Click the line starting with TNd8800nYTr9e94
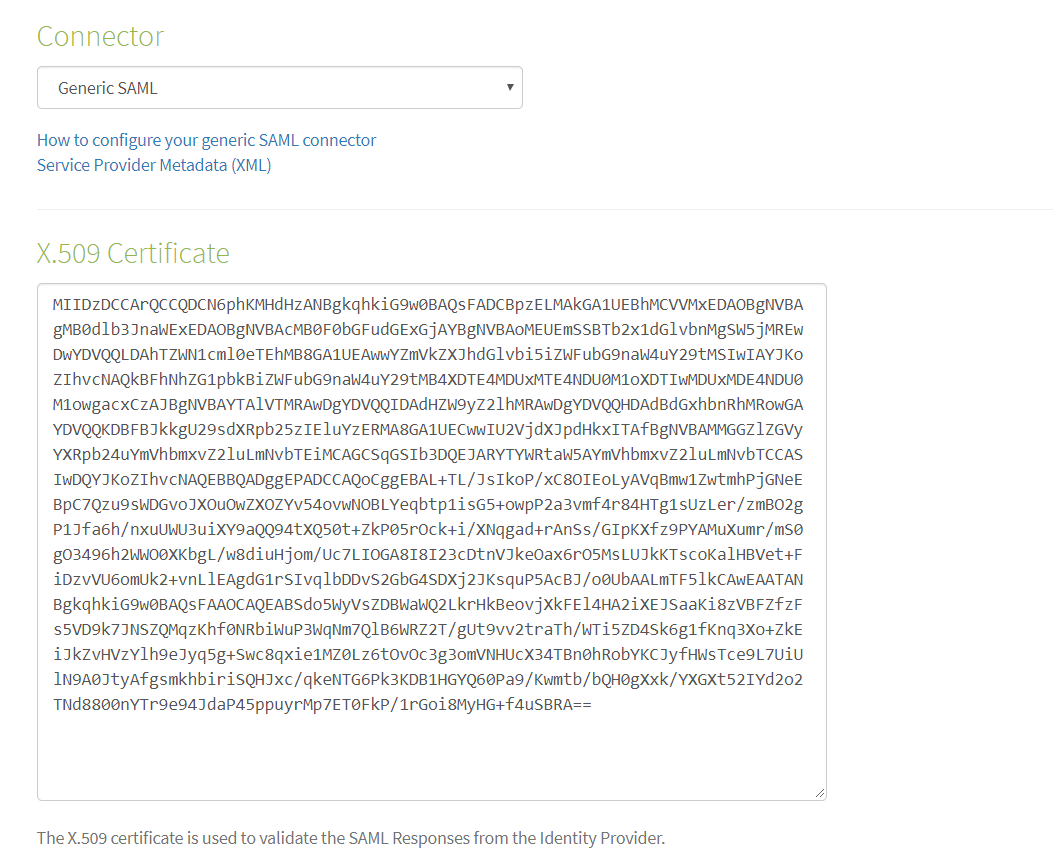1053x866 pixels. click(x=322, y=705)
